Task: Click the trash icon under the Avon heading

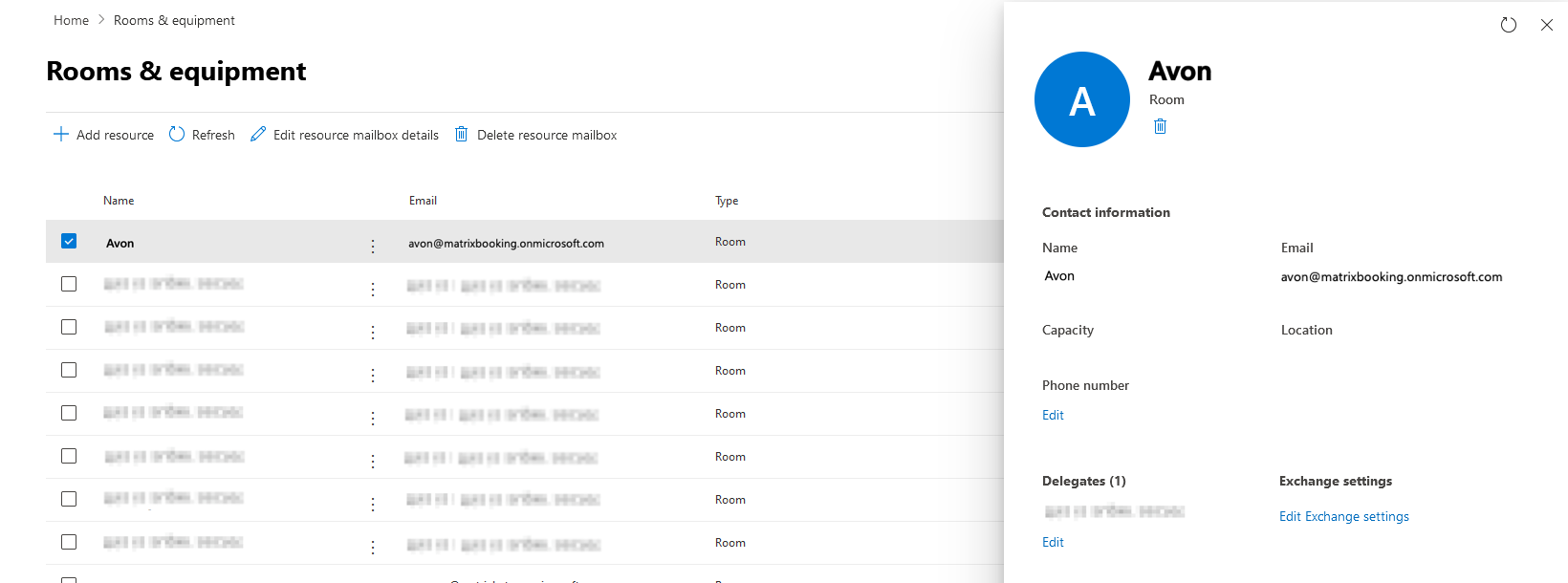Action: (x=1160, y=126)
